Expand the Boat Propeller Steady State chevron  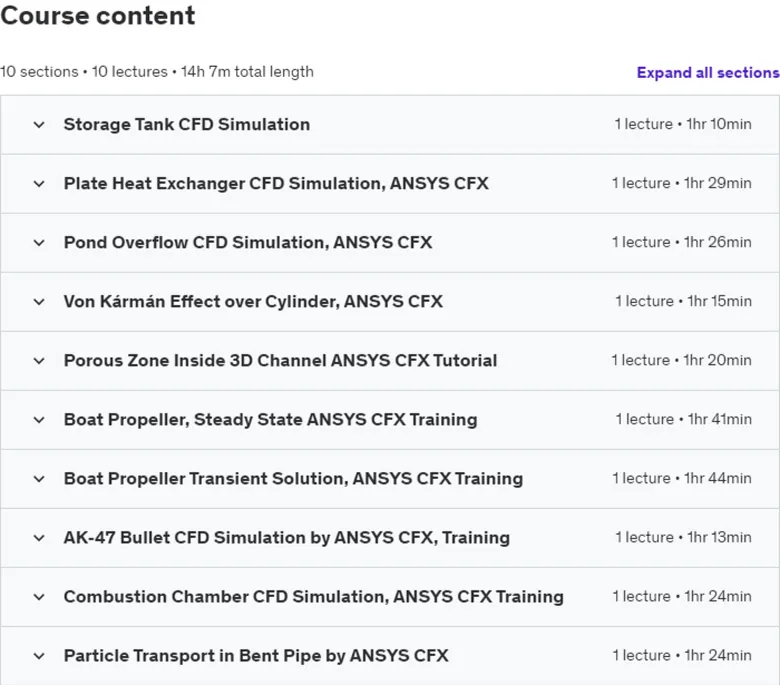point(39,420)
